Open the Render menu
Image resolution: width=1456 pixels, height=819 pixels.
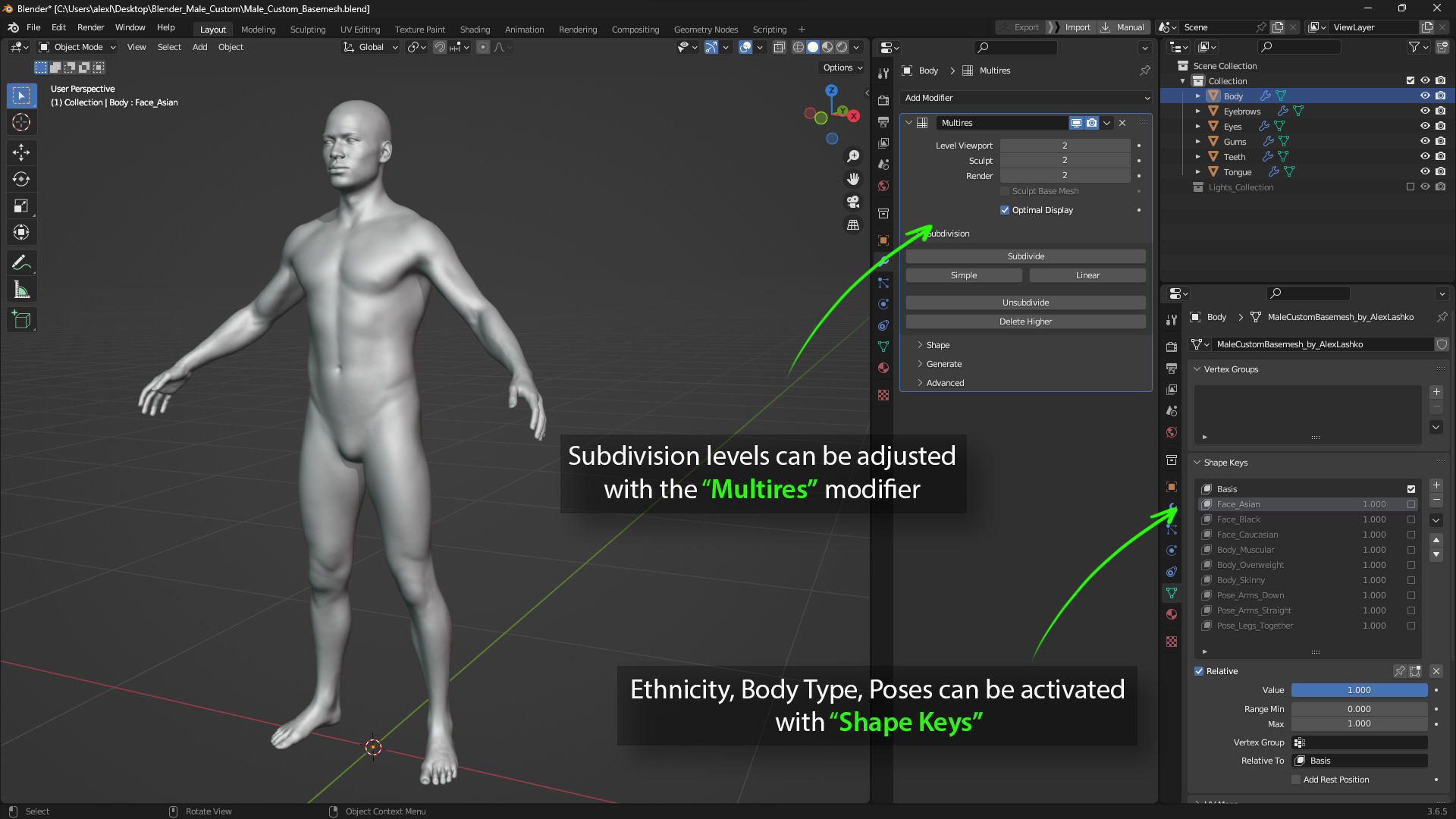pyautogui.click(x=90, y=27)
